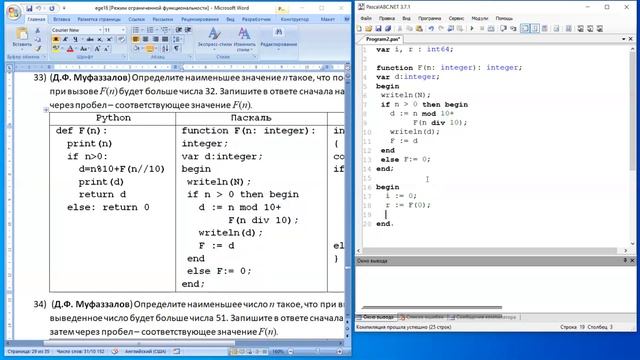Click Save icon in PascalABC toolbar
This screenshot has width=640, height=360.
(x=378, y=29)
